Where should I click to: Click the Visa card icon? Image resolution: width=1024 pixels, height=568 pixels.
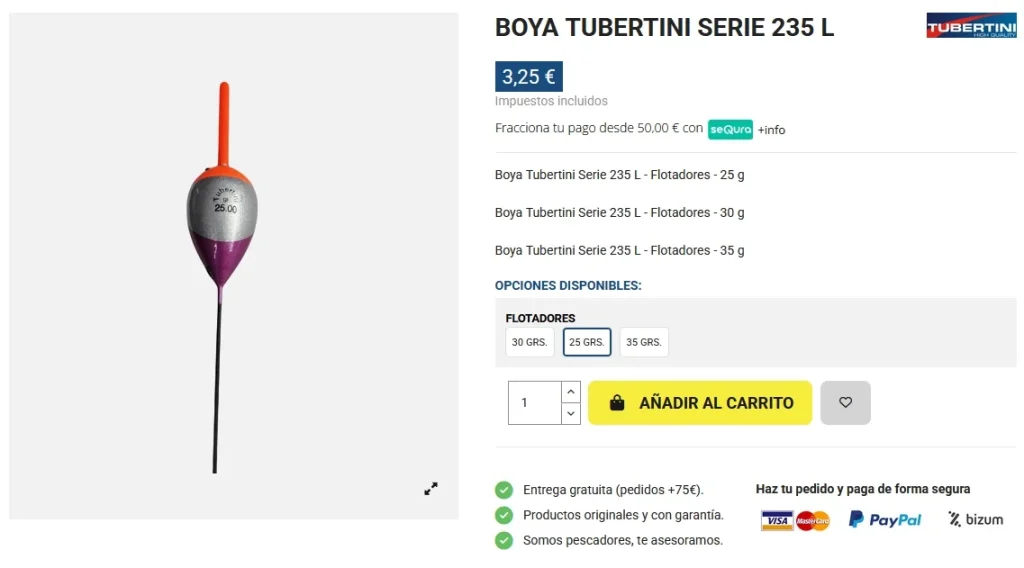click(776, 520)
